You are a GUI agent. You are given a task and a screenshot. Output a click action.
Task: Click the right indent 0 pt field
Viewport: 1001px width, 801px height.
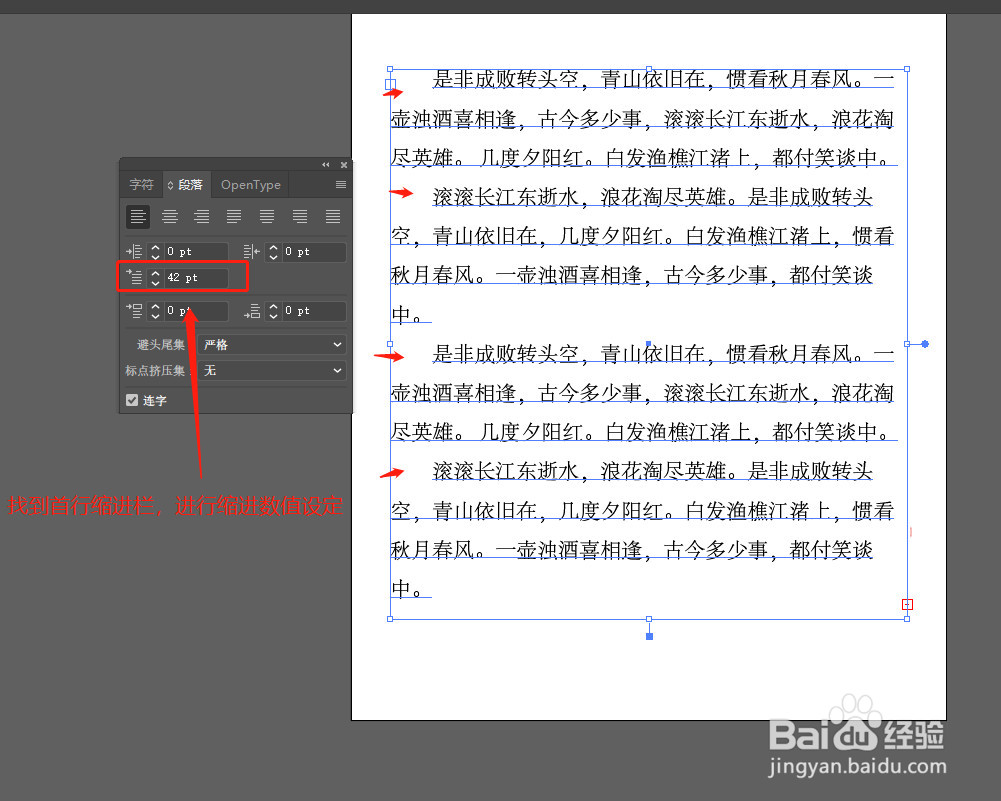[314, 251]
